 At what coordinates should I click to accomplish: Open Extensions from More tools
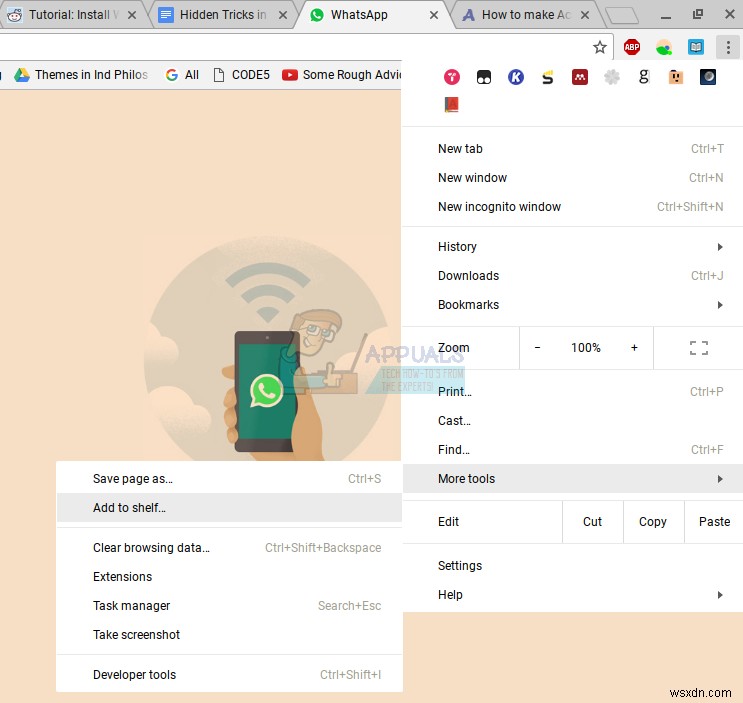click(x=229, y=577)
